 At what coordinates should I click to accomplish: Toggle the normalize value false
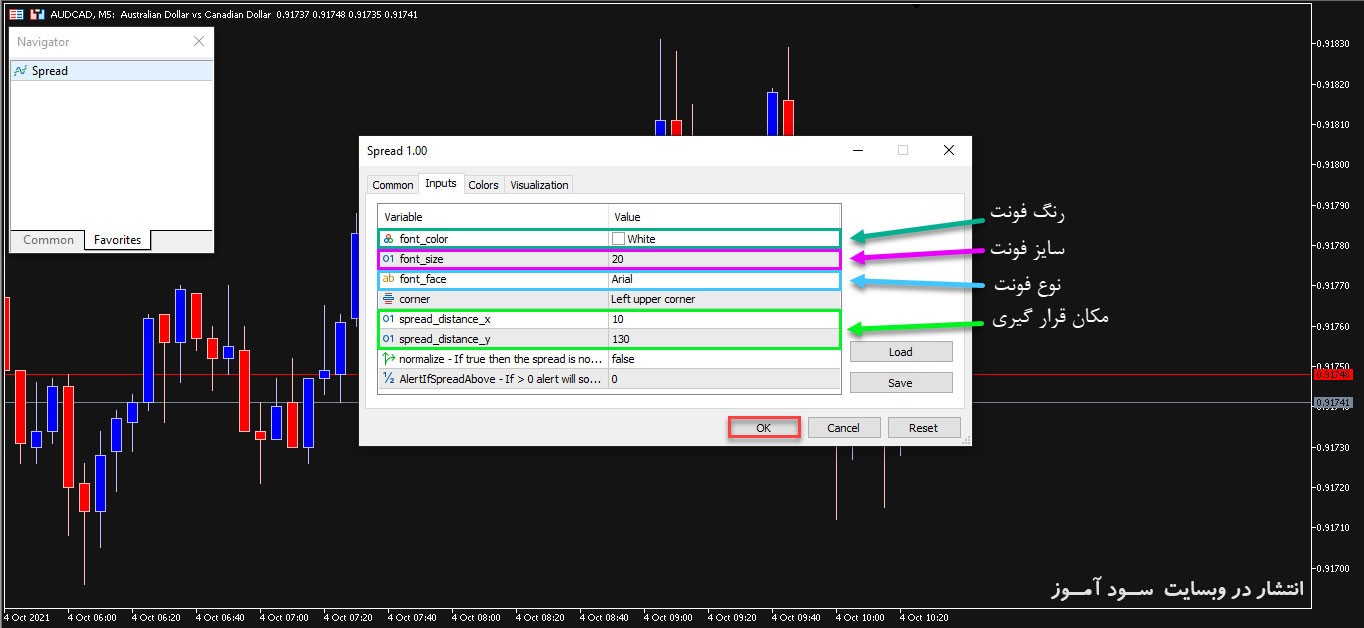coord(723,359)
